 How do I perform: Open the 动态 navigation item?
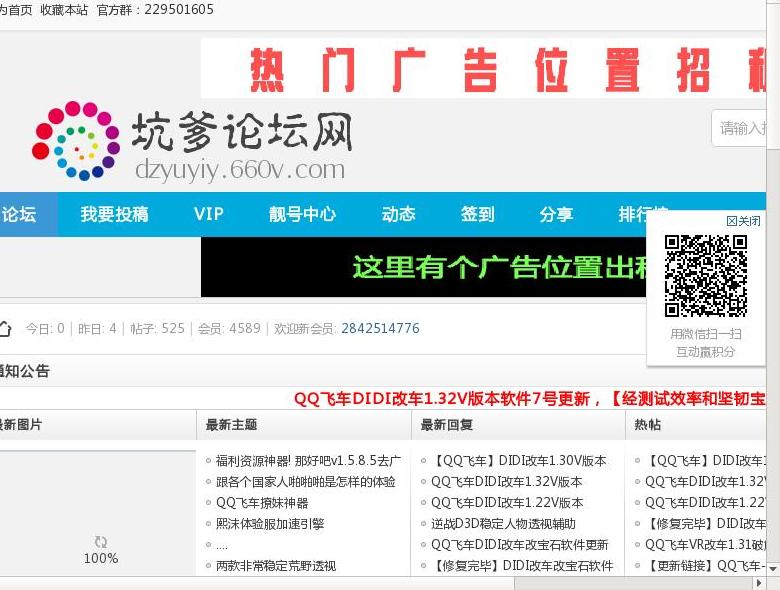point(398,214)
